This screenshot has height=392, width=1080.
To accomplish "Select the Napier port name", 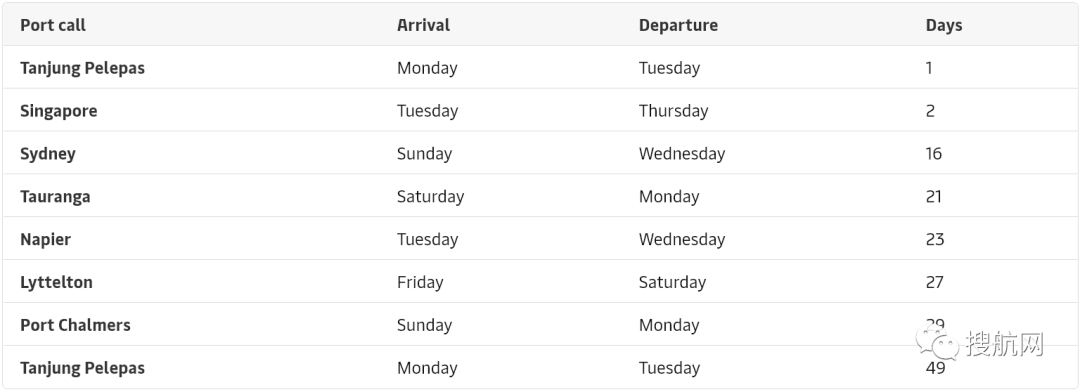I will 45,239.
